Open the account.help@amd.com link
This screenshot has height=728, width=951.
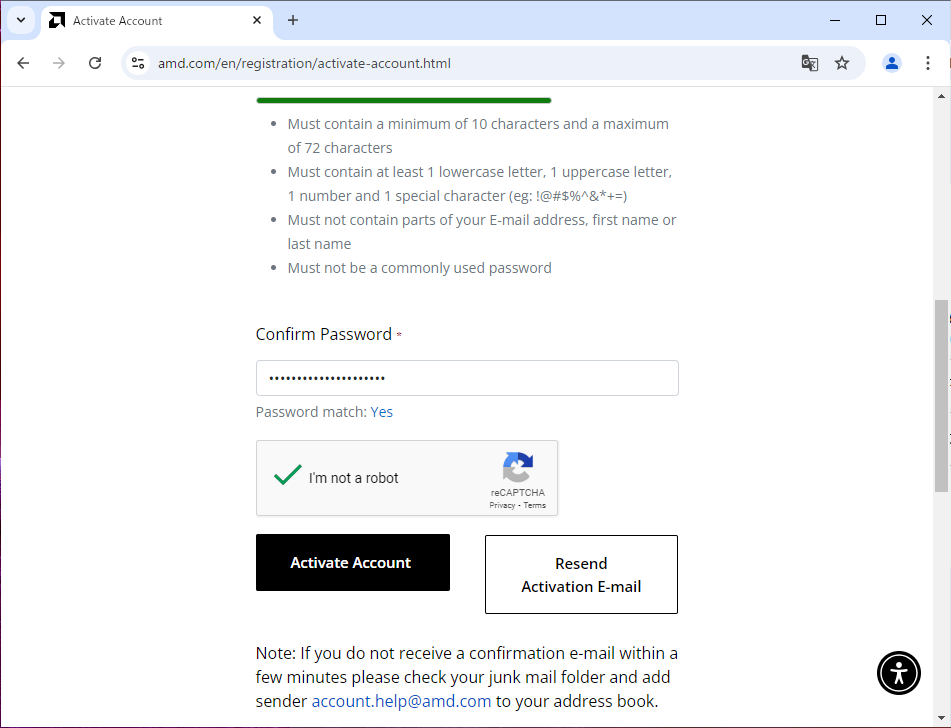click(402, 701)
